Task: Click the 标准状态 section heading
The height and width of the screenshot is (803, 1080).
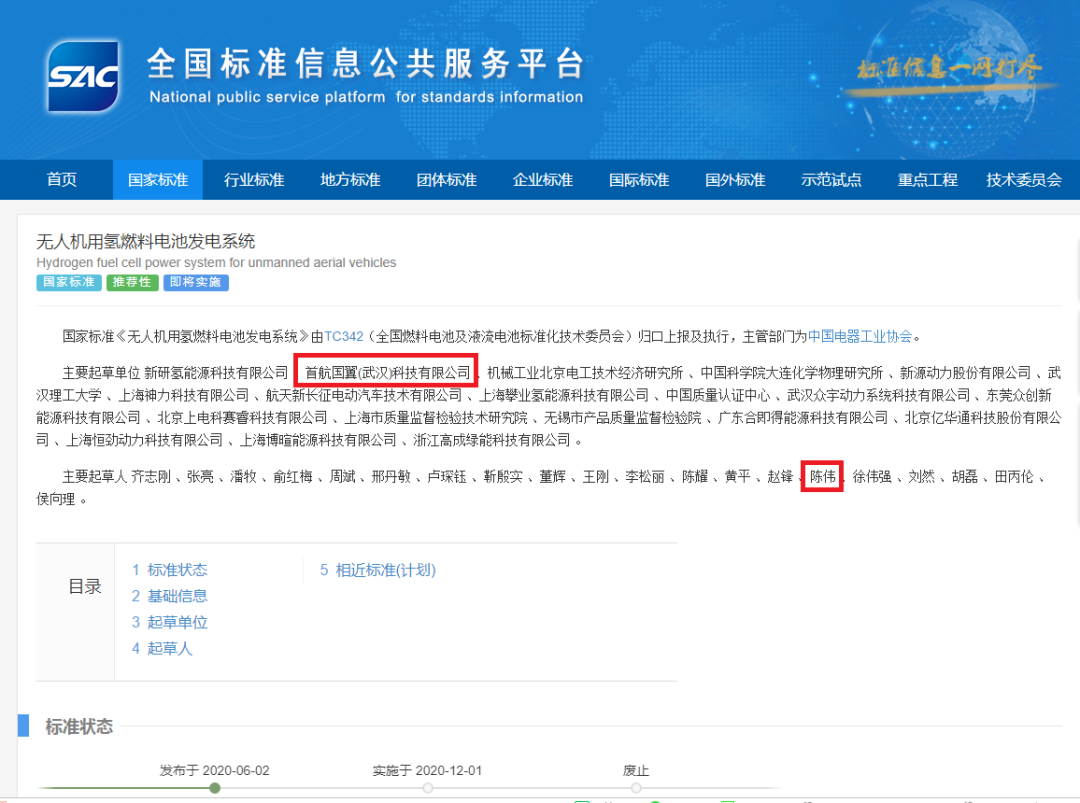Action: tap(79, 727)
